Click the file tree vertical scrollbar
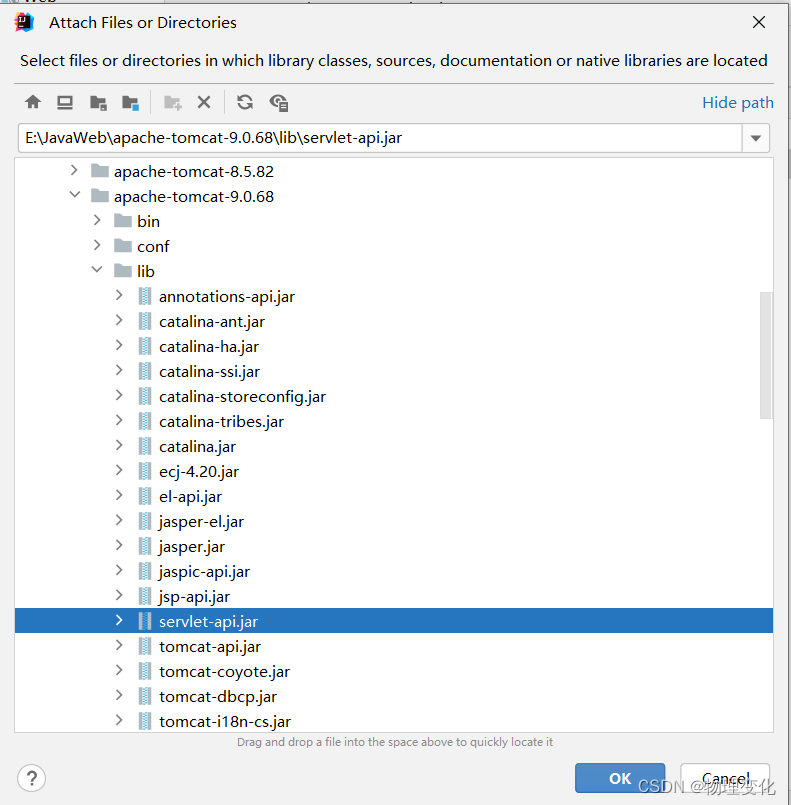 tap(766, 355)
